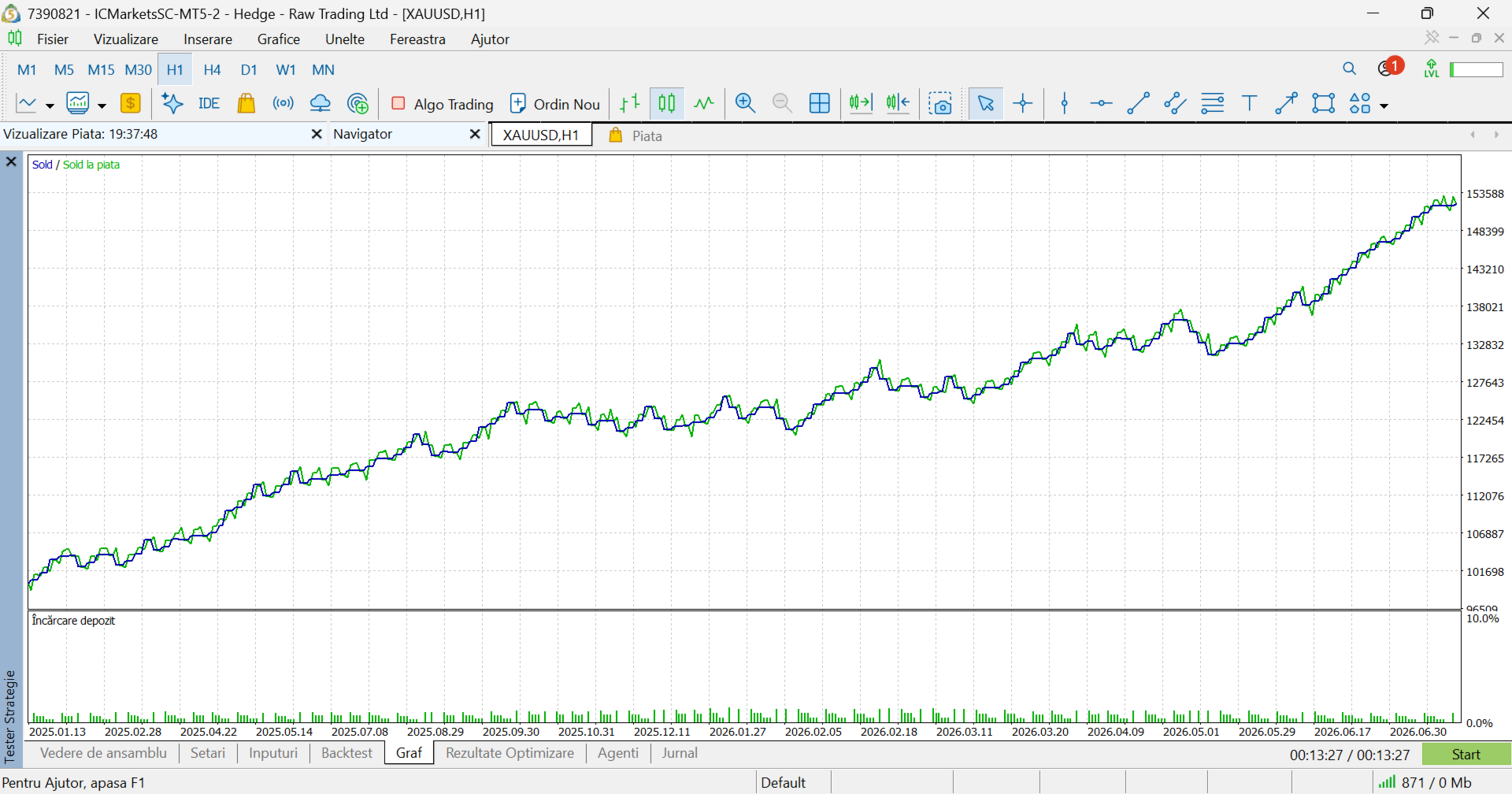Select the arrowed line tool
Viewport: 1512px width, 794px height.
coord(1286,103)
